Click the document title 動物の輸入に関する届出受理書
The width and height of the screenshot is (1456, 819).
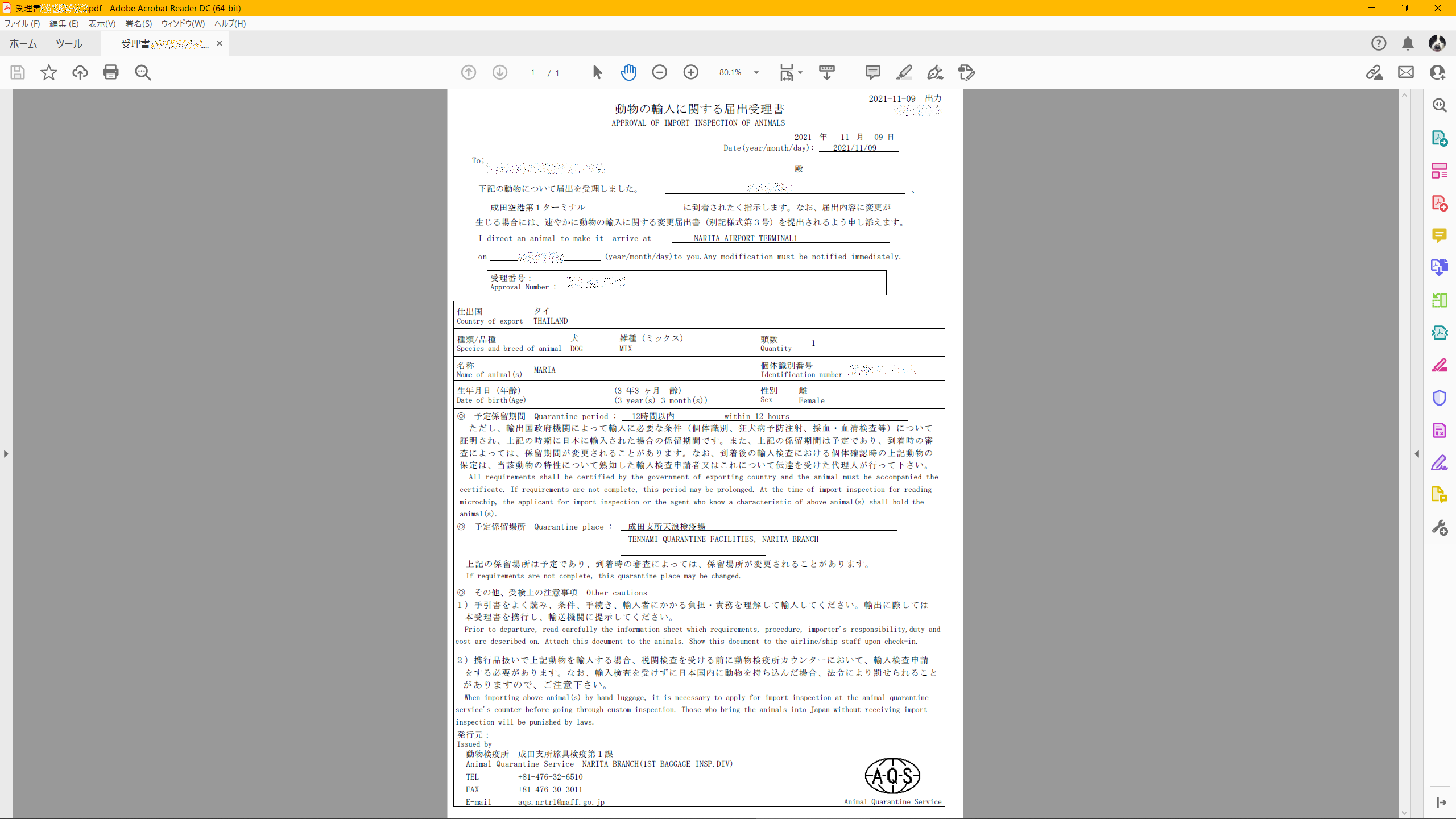coord(699,109)
